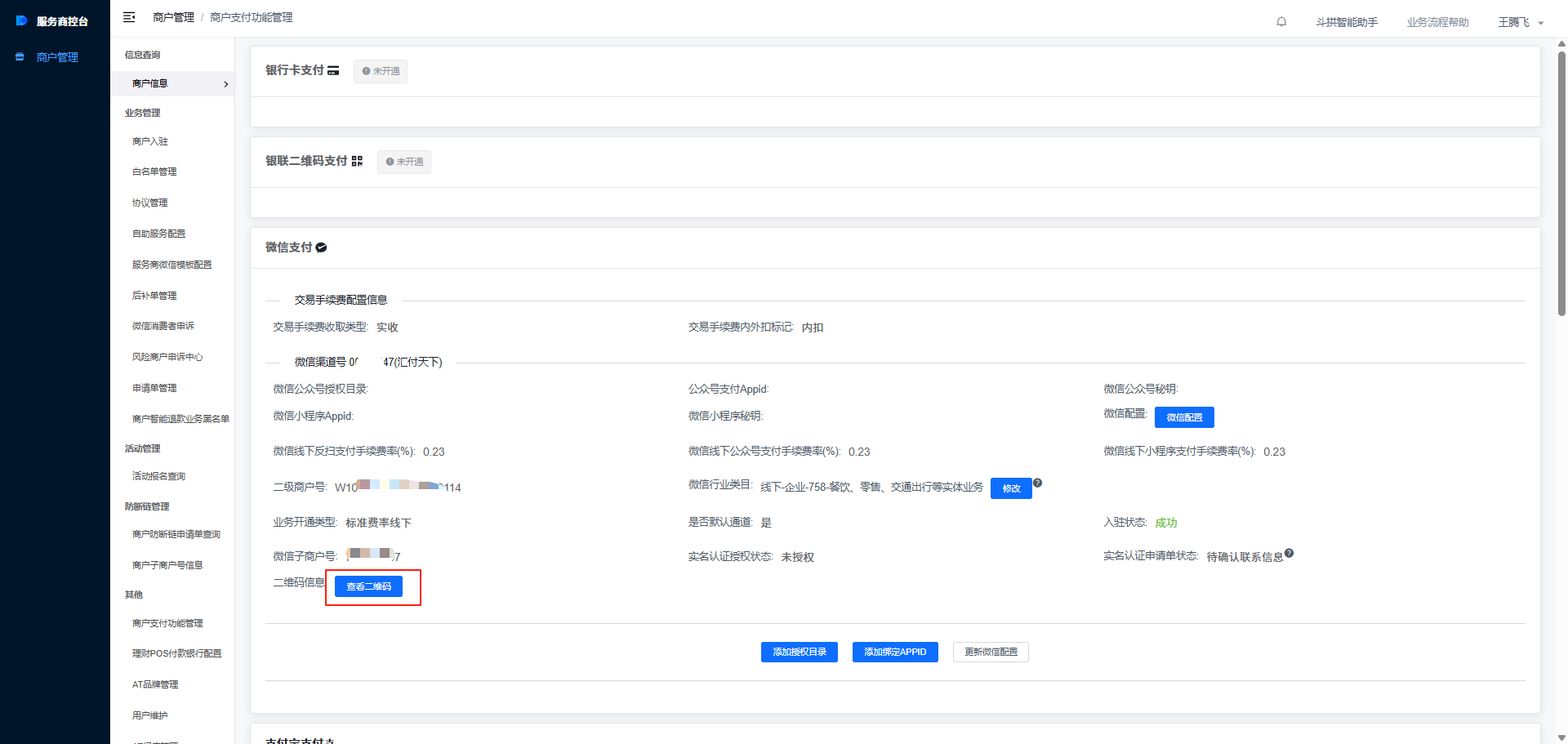Open 风险商户申诉中心 menu item
The height and width of the screenshot is (744, 1568).
167,357
